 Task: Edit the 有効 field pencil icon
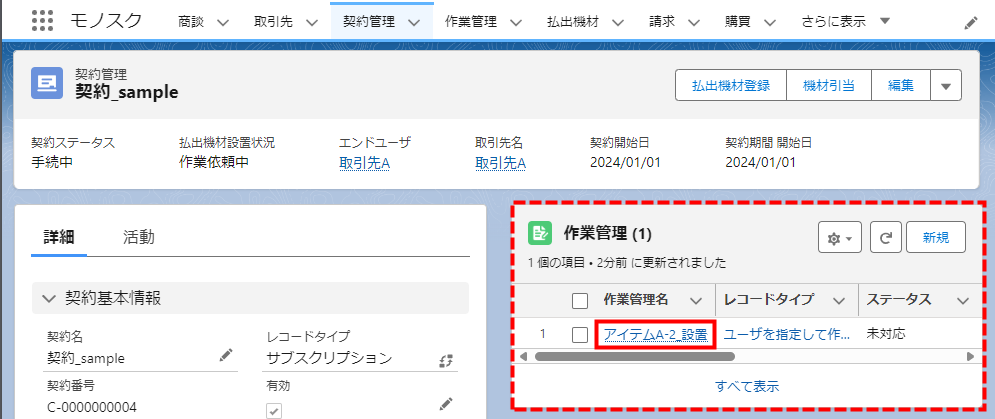446,403
